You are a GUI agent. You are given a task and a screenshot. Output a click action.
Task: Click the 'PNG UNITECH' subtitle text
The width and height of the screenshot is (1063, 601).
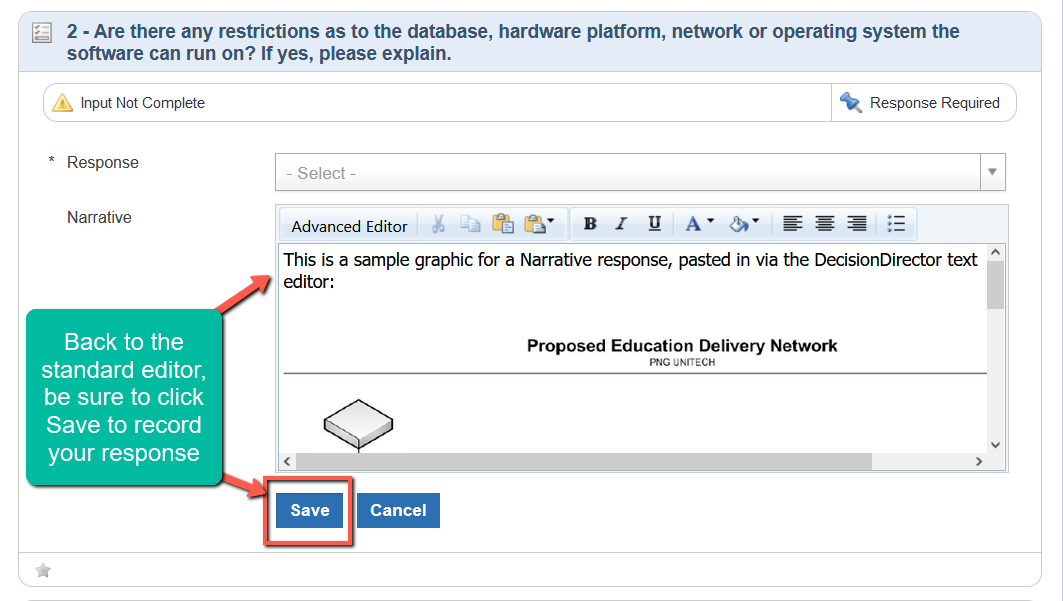point(682,362)
